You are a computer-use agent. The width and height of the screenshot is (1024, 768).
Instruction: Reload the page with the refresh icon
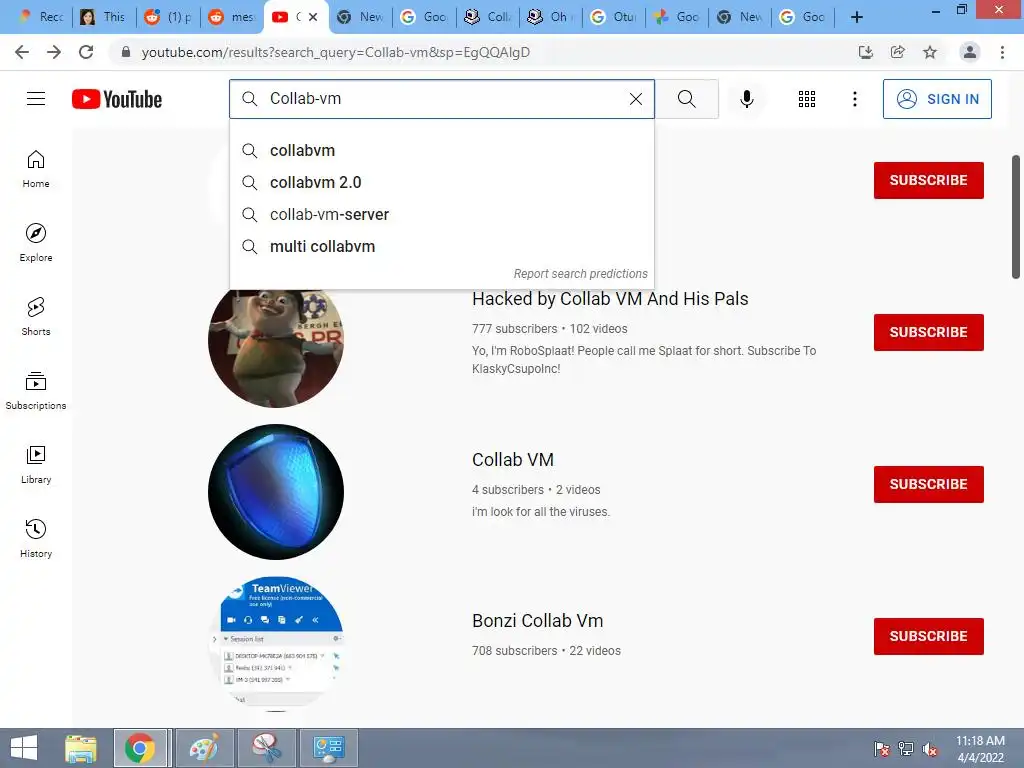coord(86,52)
